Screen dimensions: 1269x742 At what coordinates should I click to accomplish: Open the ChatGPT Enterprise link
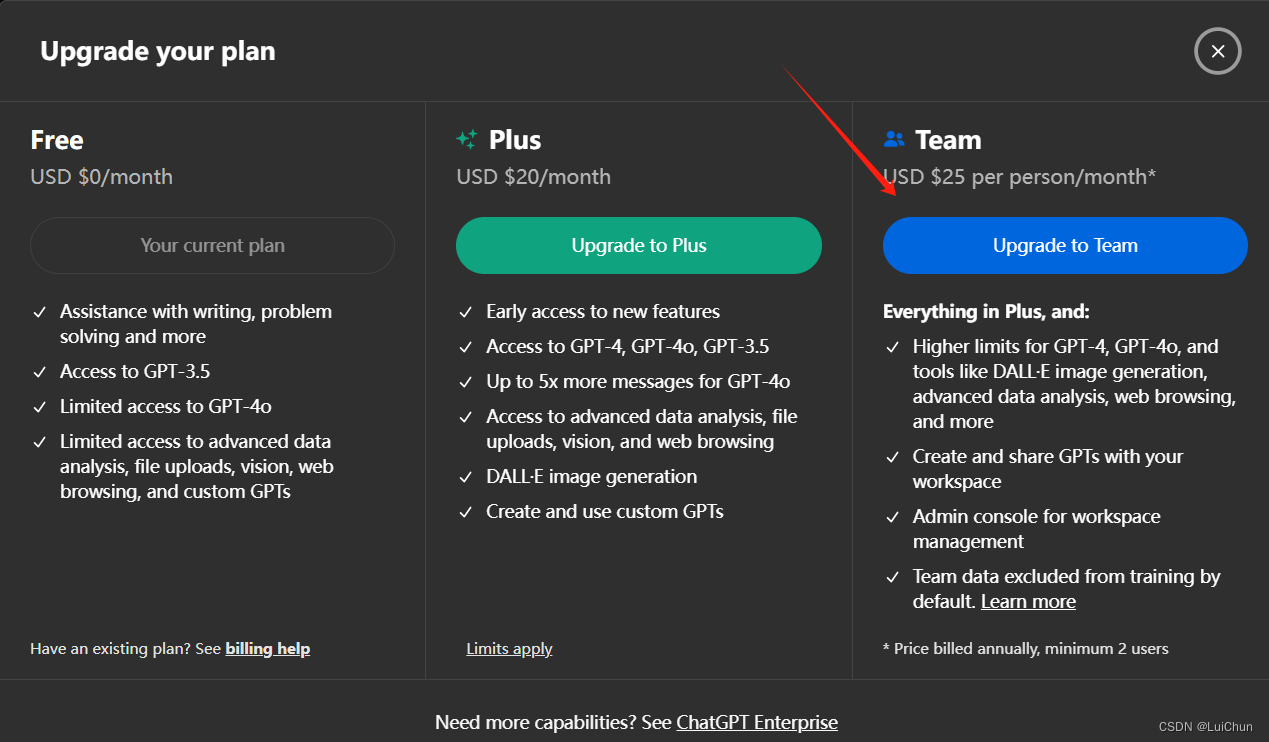(x=757, y=722)
